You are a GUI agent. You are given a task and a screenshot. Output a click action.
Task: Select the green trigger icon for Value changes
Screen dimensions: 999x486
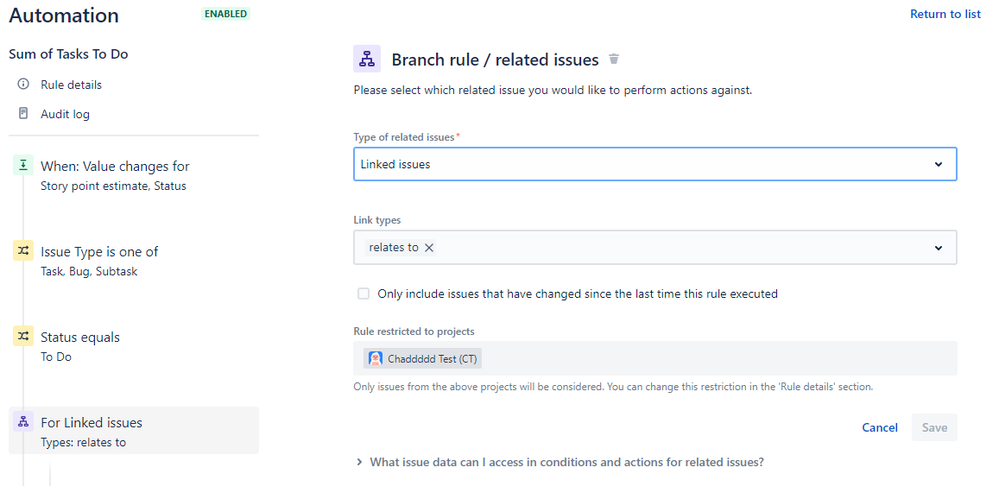click(x=23, y=166)
